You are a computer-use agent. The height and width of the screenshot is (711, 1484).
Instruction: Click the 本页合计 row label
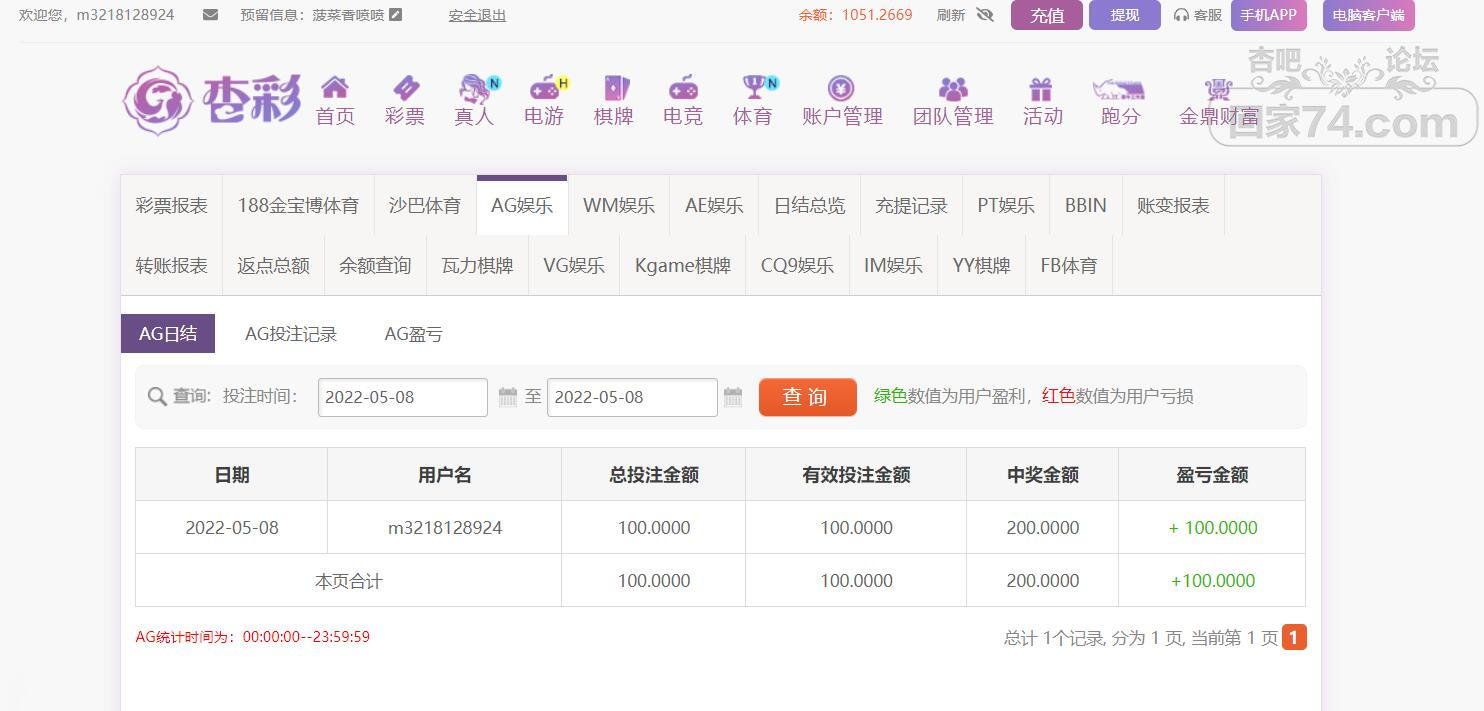pos(348,581)
